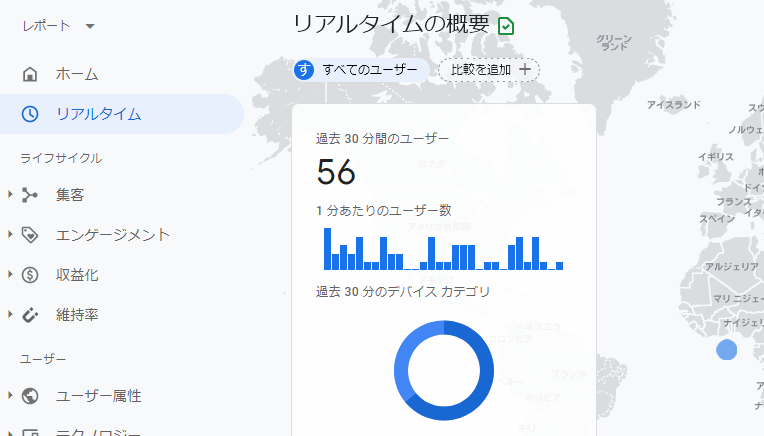
Task: Expand the 維持率 section arrow
Action: point(10,315)
